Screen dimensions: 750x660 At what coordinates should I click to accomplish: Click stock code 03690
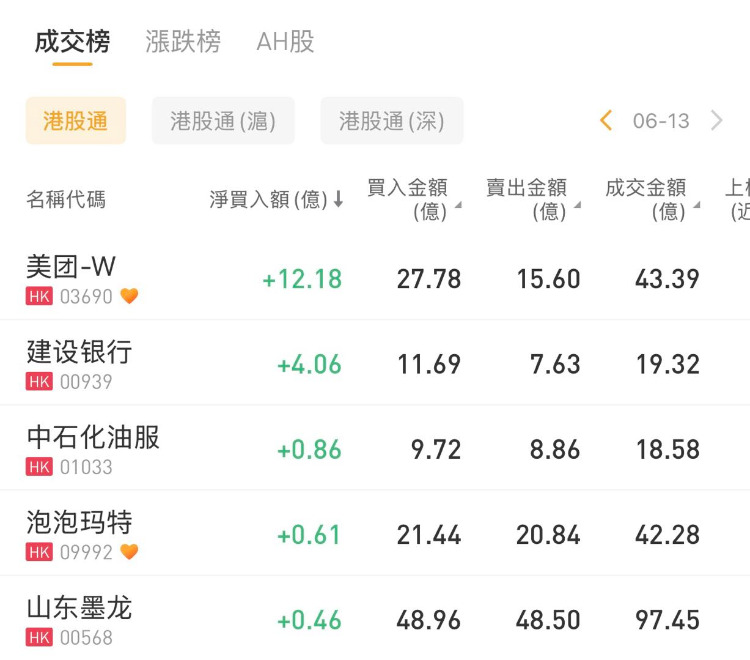point(86,297)
